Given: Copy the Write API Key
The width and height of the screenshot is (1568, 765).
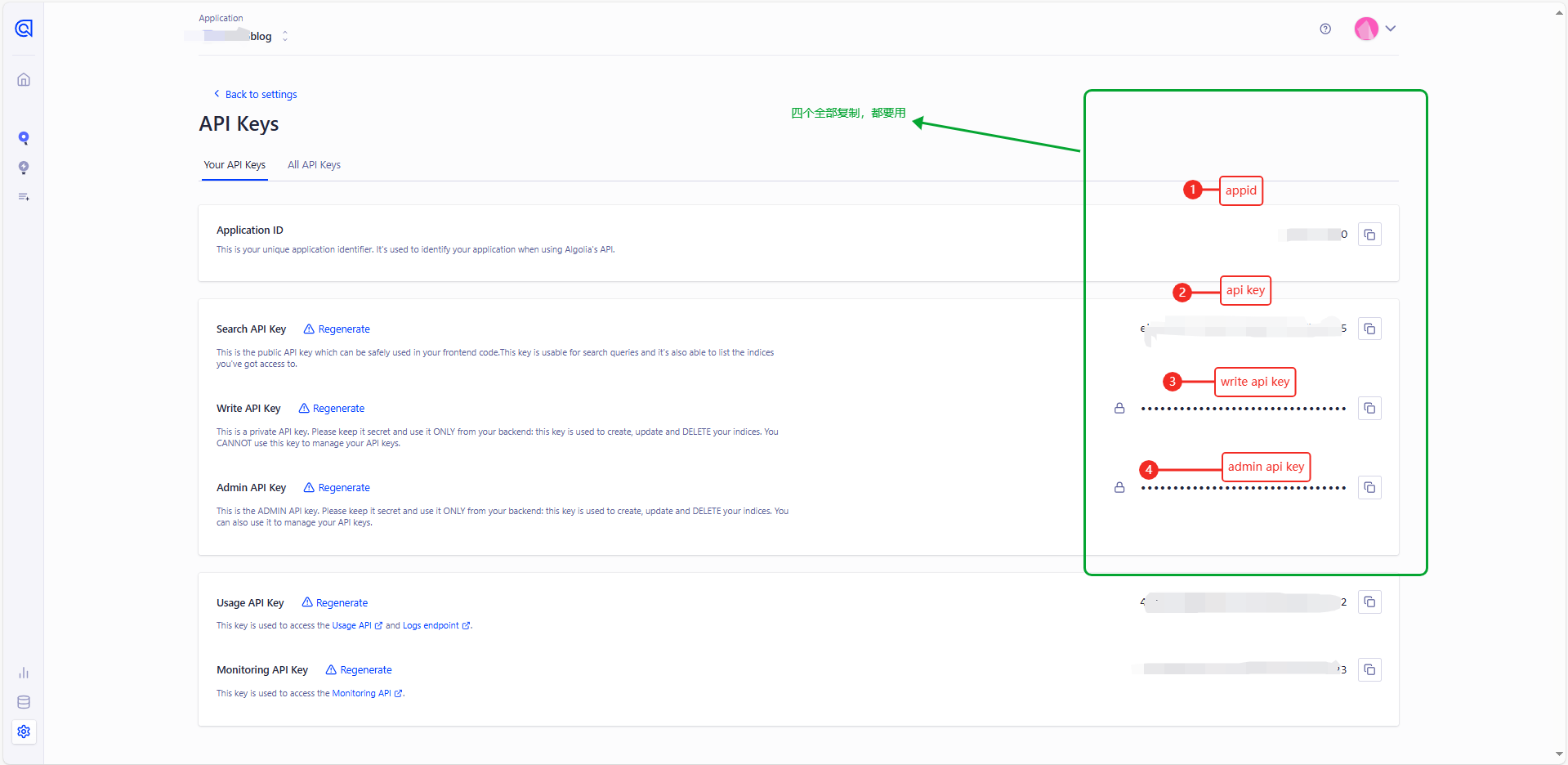Looking at the screenshot, I should click(1369, 408).
